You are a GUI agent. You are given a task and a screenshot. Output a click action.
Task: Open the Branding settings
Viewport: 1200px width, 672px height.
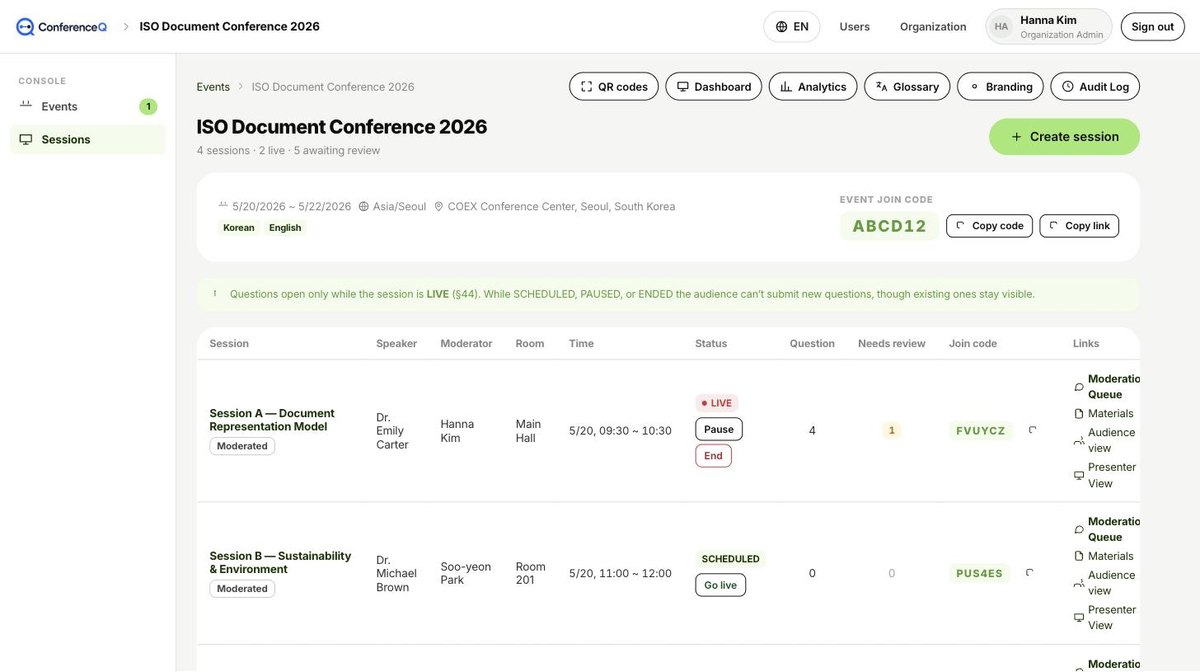click(x=1000, y=87)
